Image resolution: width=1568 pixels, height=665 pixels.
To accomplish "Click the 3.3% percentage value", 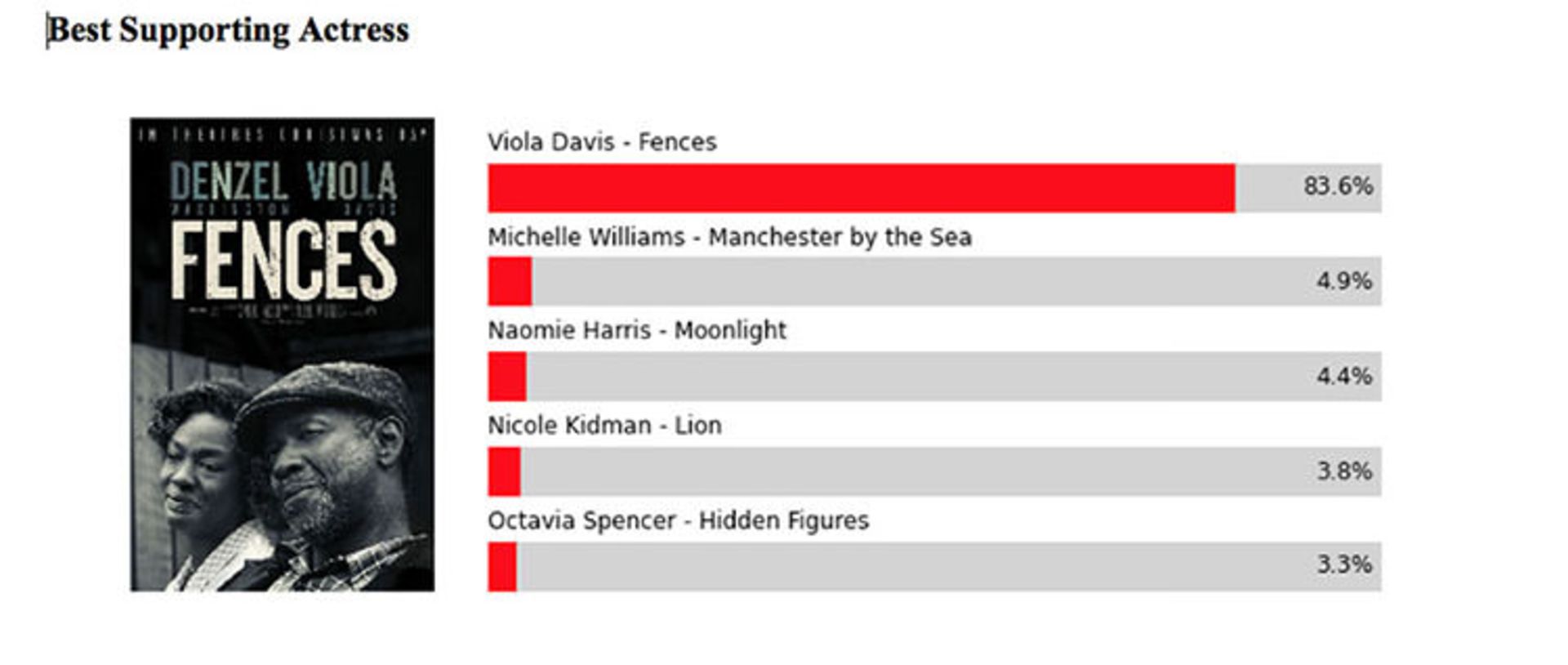I will point(1344,565).
